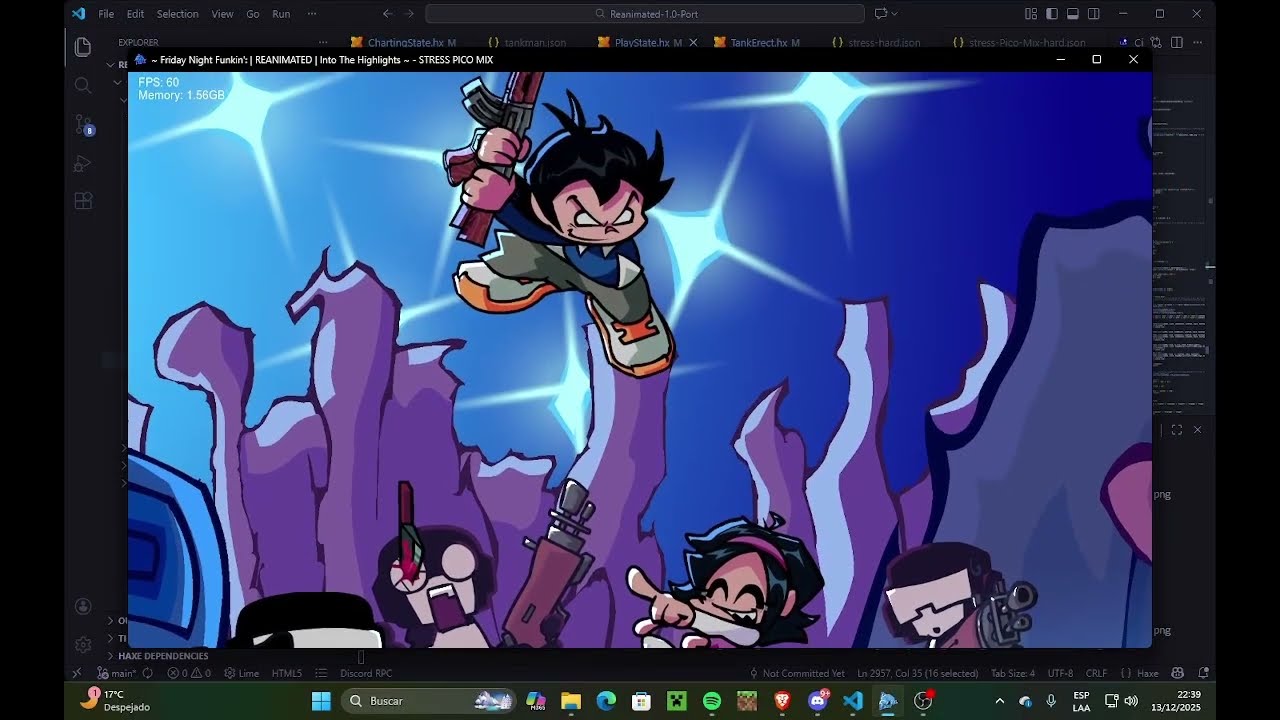
Task: Click the main* branch indicator
Action: coord(118,673)
